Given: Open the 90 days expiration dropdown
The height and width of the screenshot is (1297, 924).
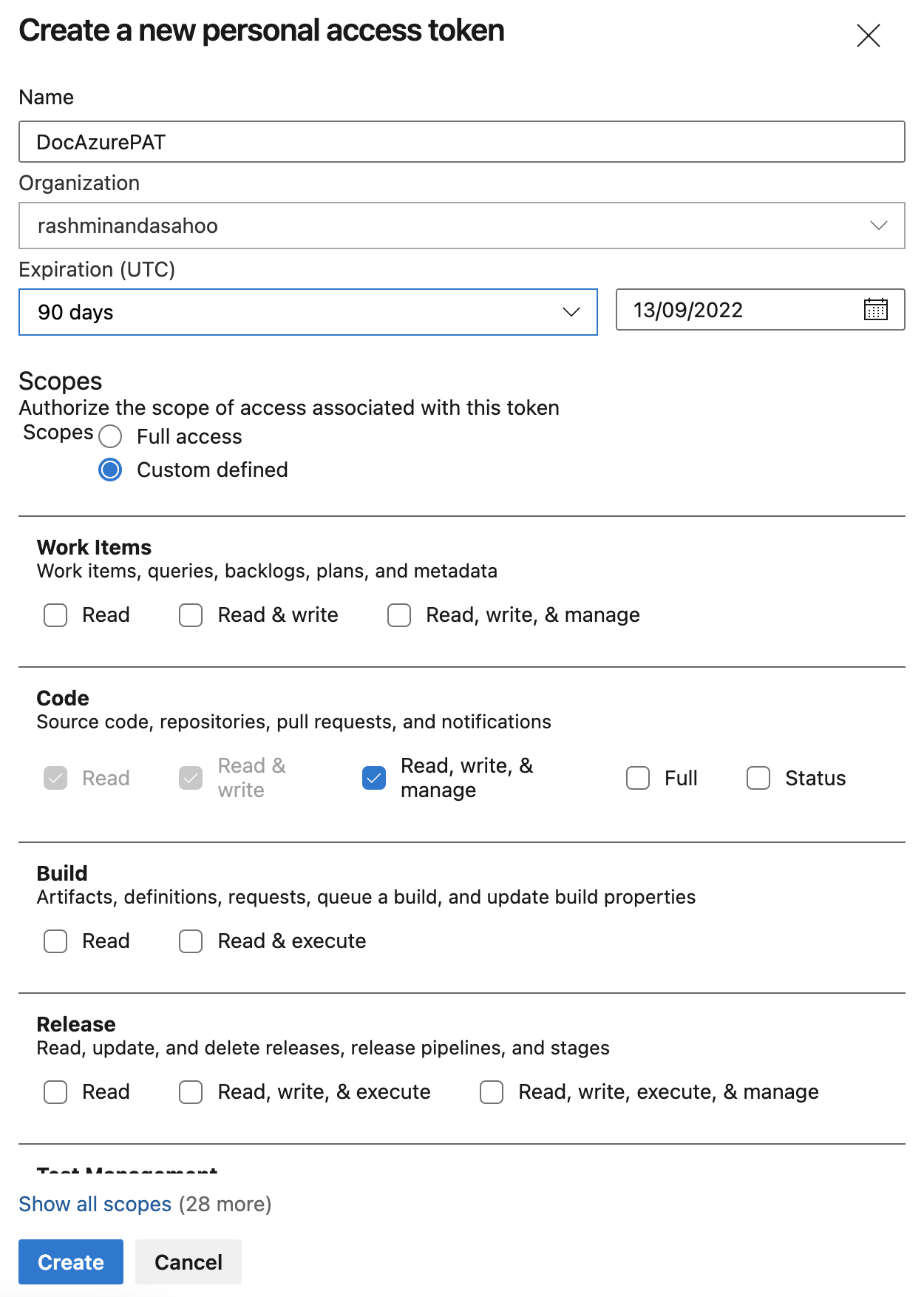Looking at the screenshot, I should (308, 312).
